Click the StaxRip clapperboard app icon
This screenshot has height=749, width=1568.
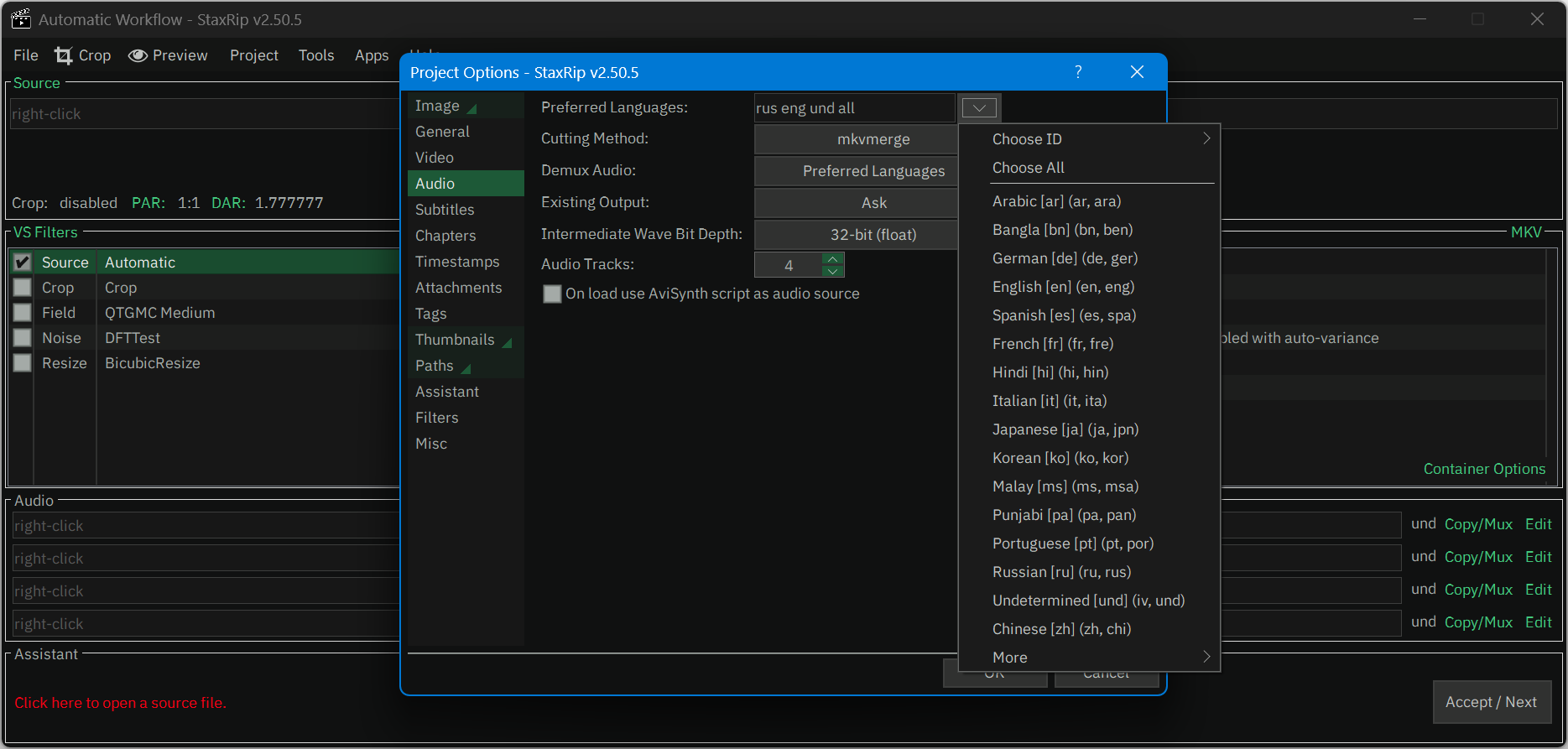tap(20, 19)
